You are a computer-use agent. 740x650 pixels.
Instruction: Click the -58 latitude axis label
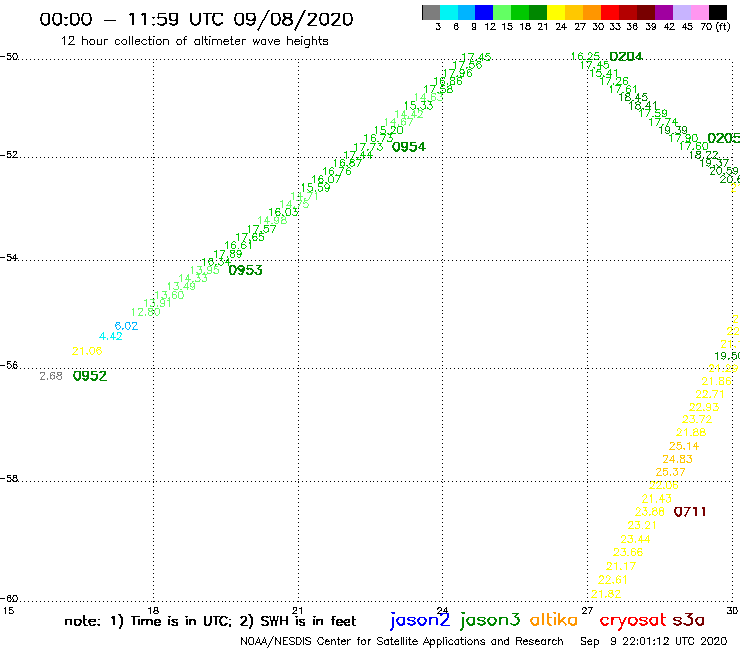tap(9, 479)
